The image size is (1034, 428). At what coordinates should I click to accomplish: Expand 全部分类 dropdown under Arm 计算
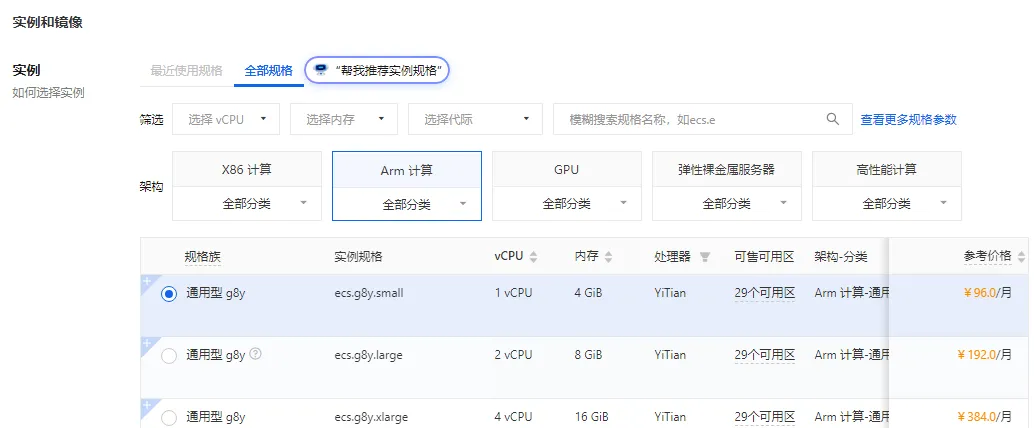coord(407,204)
